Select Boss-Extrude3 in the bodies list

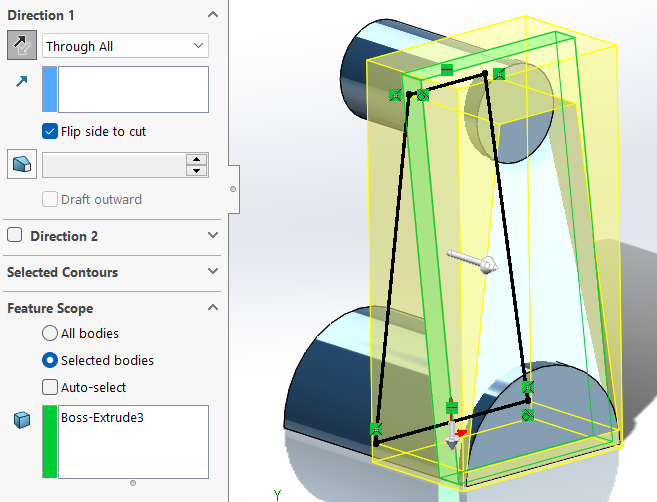click(102, 417)
